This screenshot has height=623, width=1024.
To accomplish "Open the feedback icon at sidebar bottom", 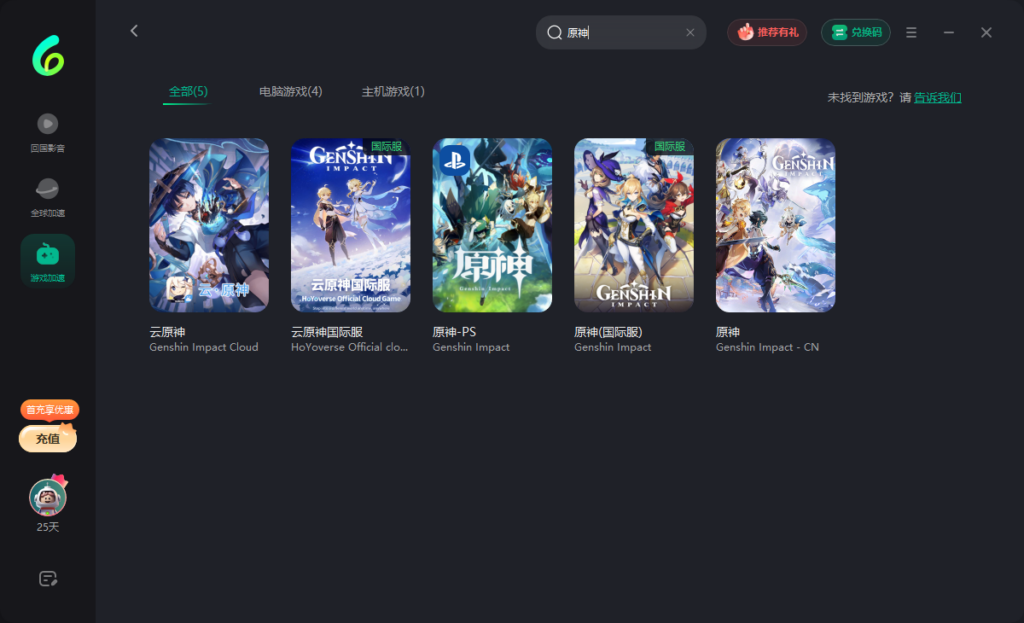I will [x=47, y=578].
